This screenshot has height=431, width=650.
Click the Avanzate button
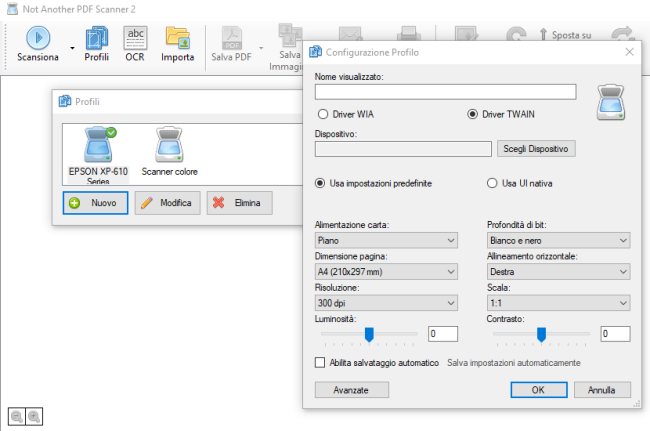(x=351, y=389)
